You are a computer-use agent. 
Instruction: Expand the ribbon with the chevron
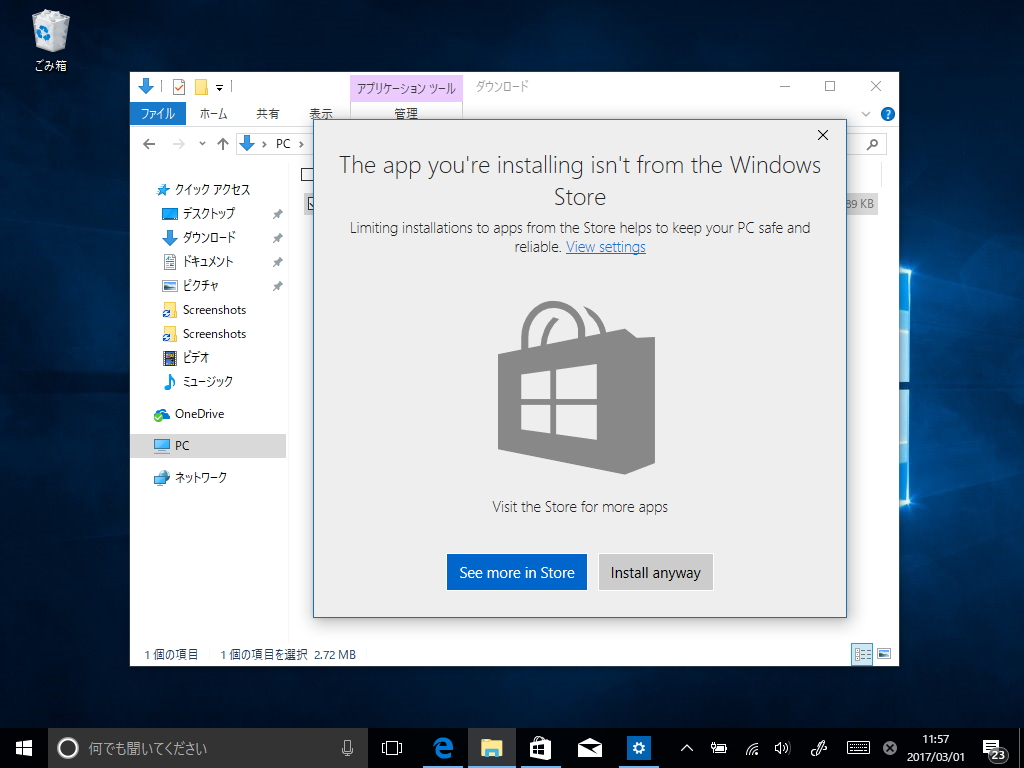(x=866, y=114)
